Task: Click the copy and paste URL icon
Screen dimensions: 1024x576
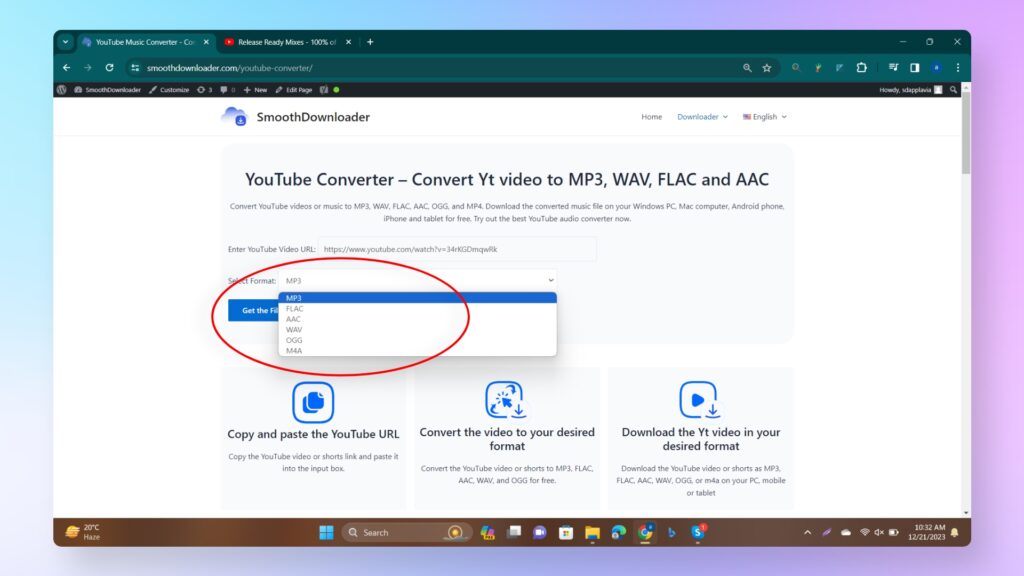Action: [x=313, y=402]
